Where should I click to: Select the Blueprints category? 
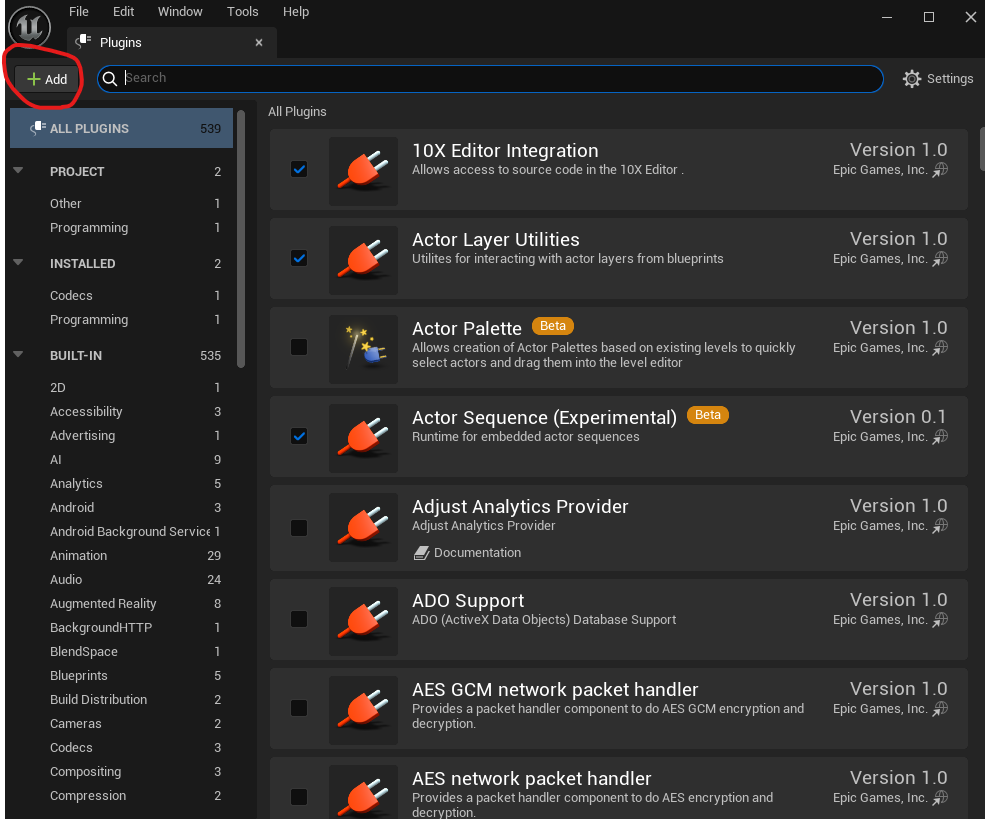tap(79, 675)
